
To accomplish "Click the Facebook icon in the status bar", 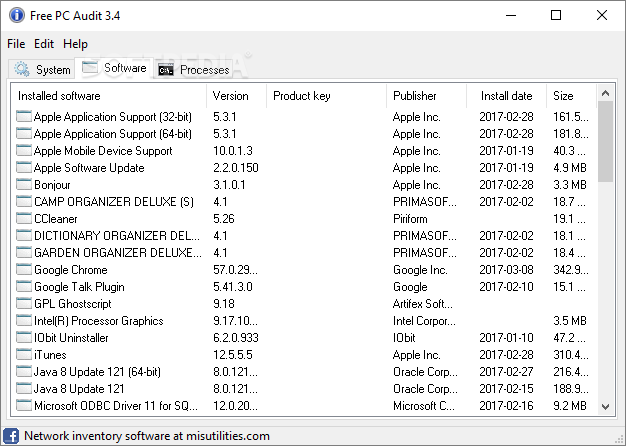I will click(x=11, y=436).
